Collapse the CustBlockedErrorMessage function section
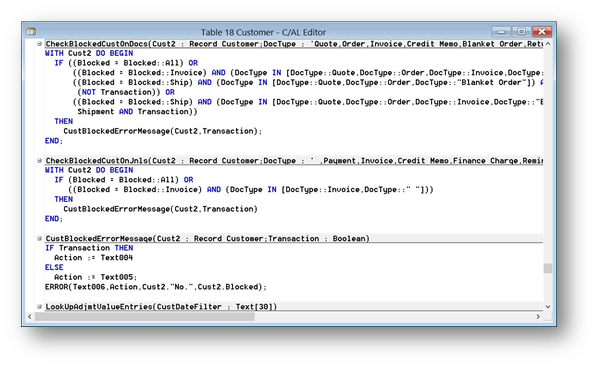 [x=39, y=238]
